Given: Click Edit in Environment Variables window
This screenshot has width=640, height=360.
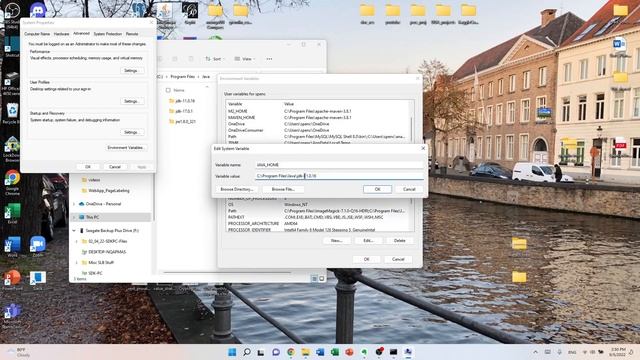Looking at the screenshot, I should pyautogui.click(x=368, y=240).
